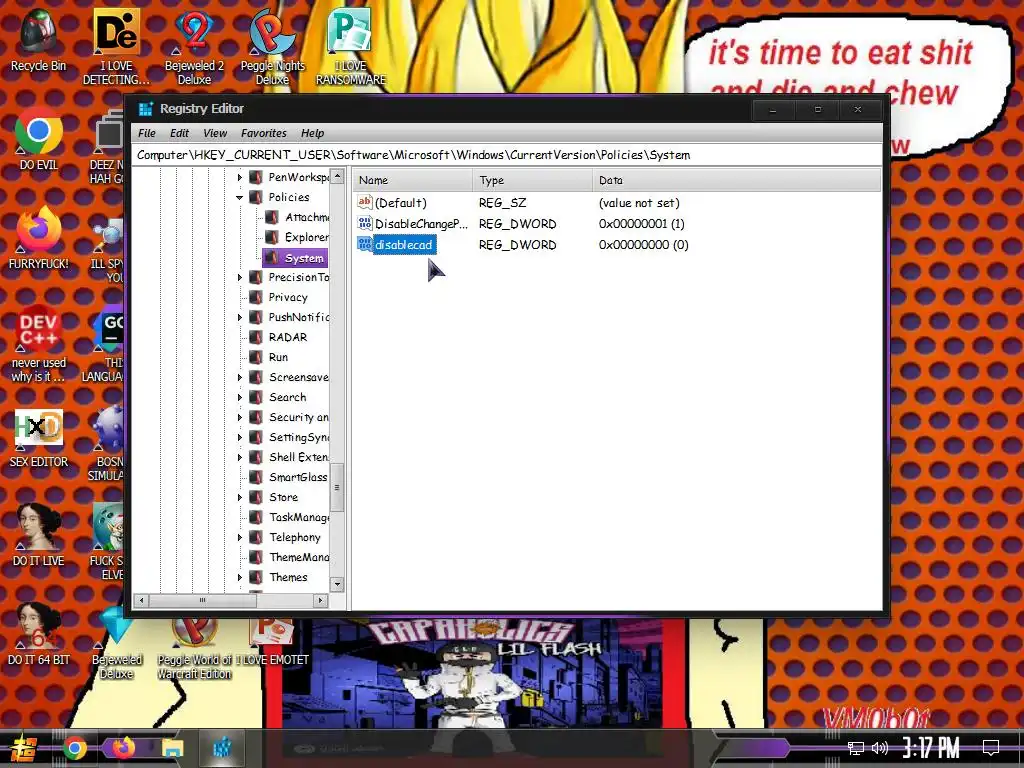The width and height of the screenshot is (1024, 768).
Task: Click Registry Editor taskbar button
Action: (x=222, y=748)
